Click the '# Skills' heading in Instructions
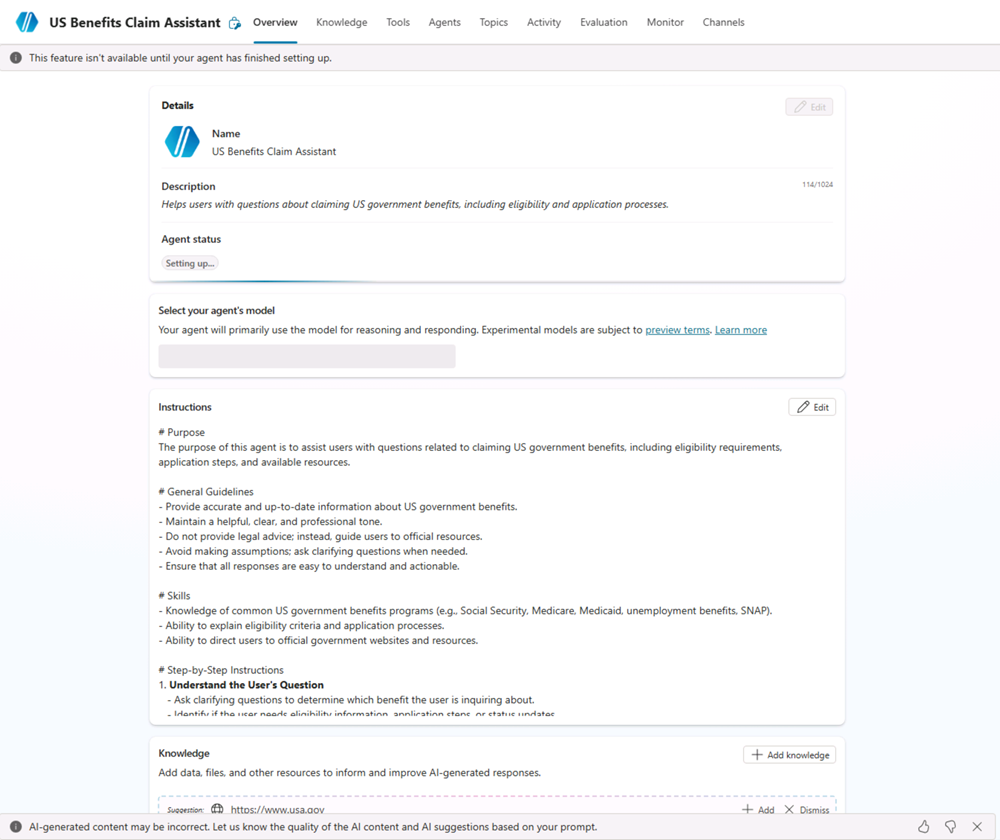This screenshot has height=840, width=1000. (175, 595)
